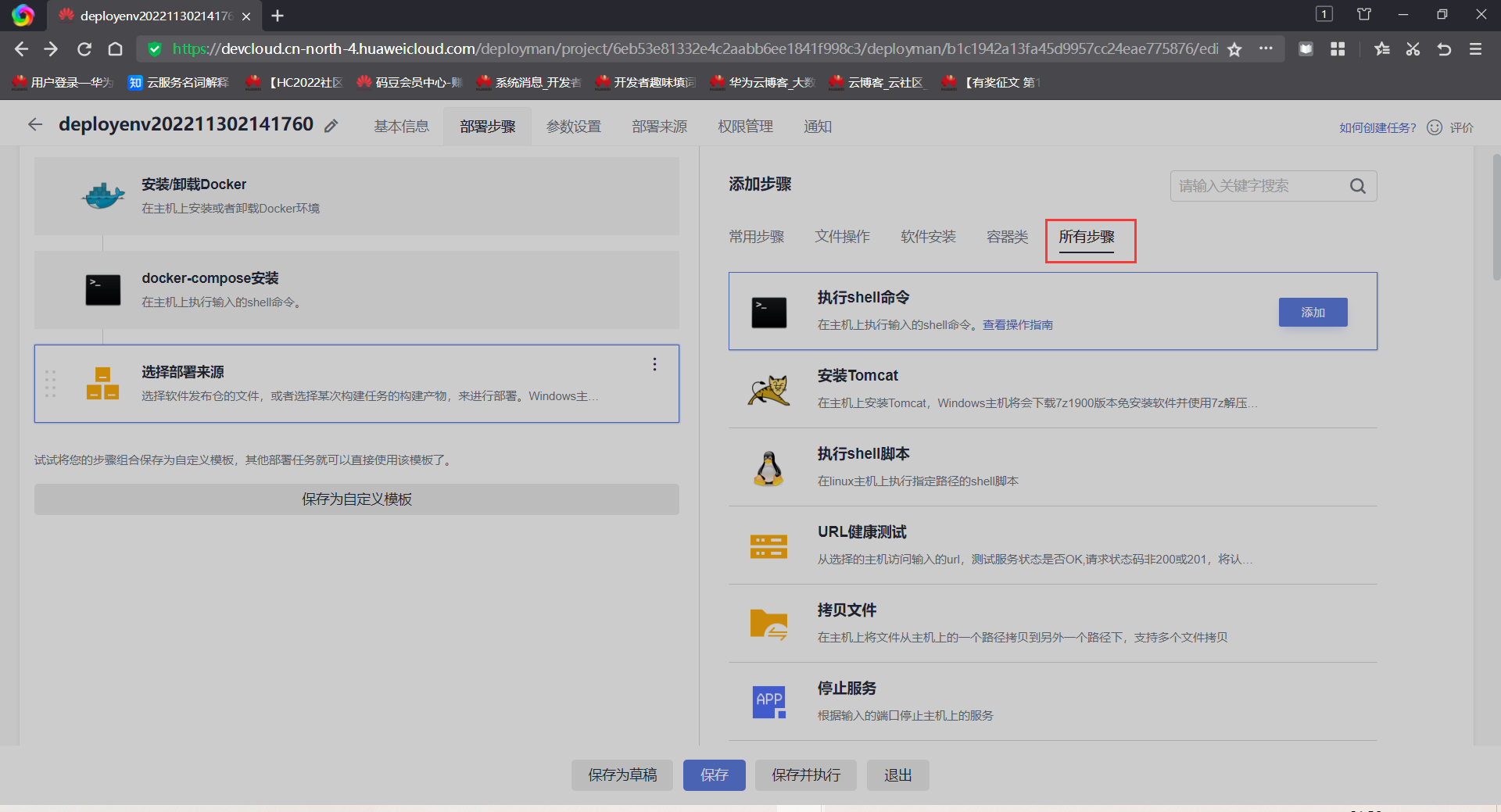Focus the step keyword search field
The width and height of the screenshot is (1501, 812).
(1274, 186)
